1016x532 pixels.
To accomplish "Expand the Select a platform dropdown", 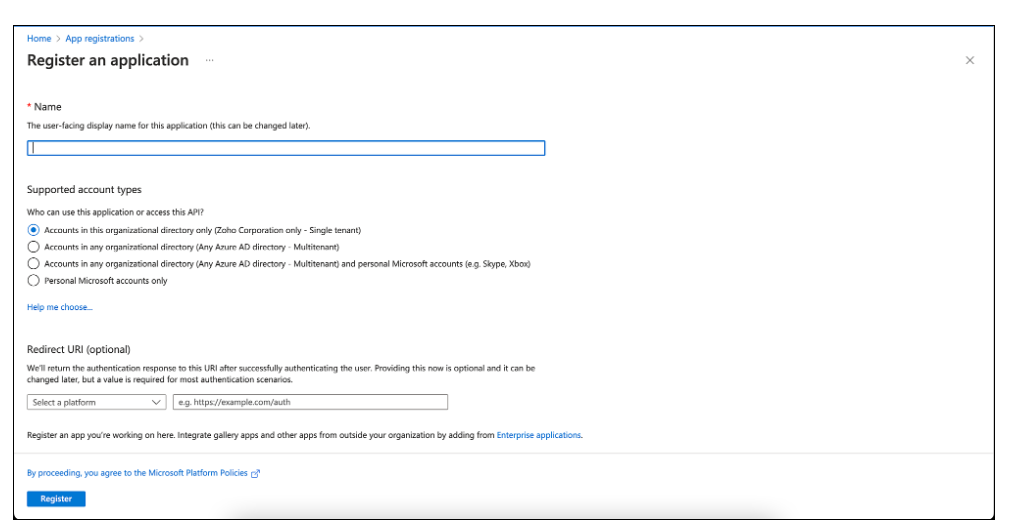I will tap(95, 402).
